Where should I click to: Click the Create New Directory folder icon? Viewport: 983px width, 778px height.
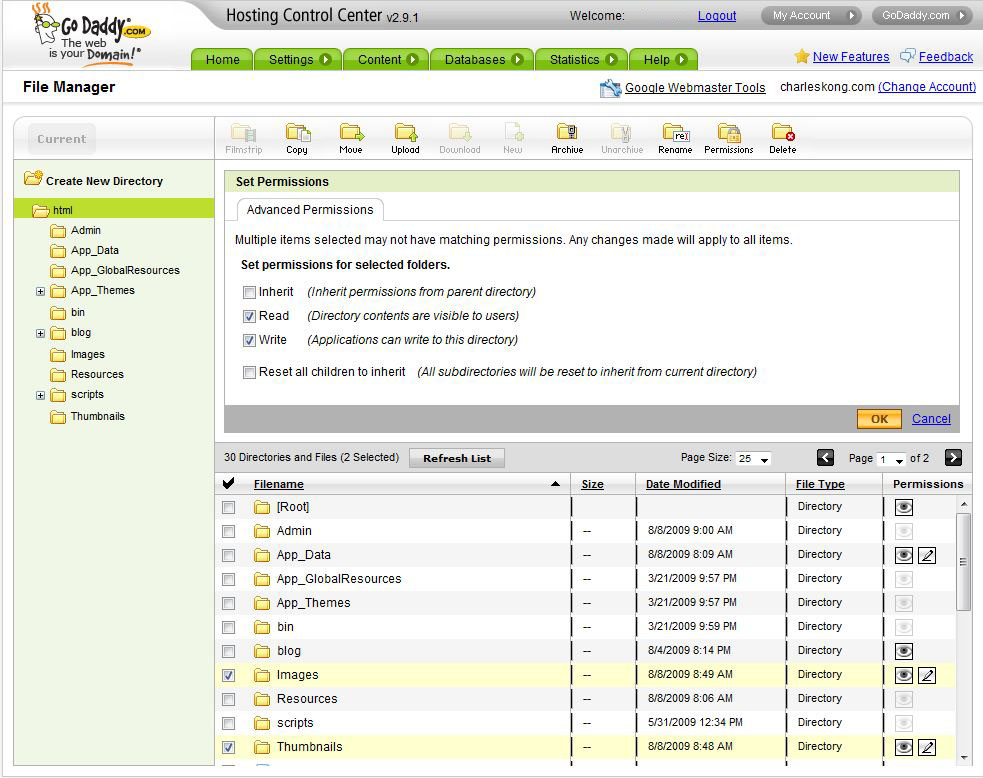pyautogui.click(x=33, y=179)
